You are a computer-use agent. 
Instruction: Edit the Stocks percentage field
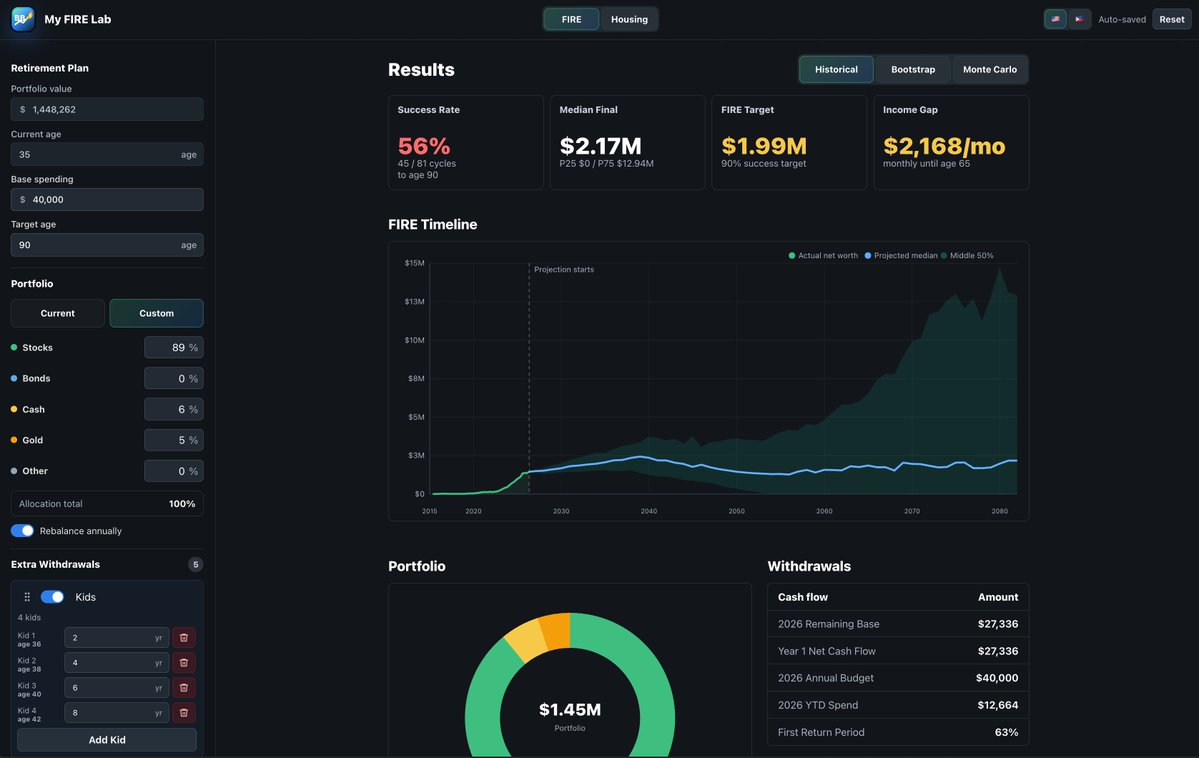174,347
